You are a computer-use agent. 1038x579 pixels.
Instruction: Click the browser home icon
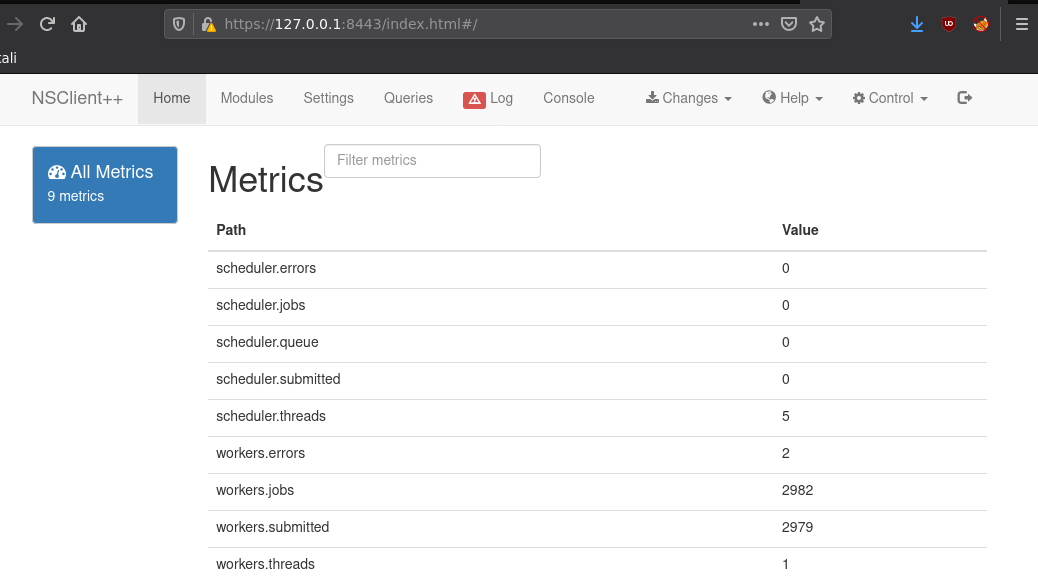pyautogui.click(x=79, y=24)
